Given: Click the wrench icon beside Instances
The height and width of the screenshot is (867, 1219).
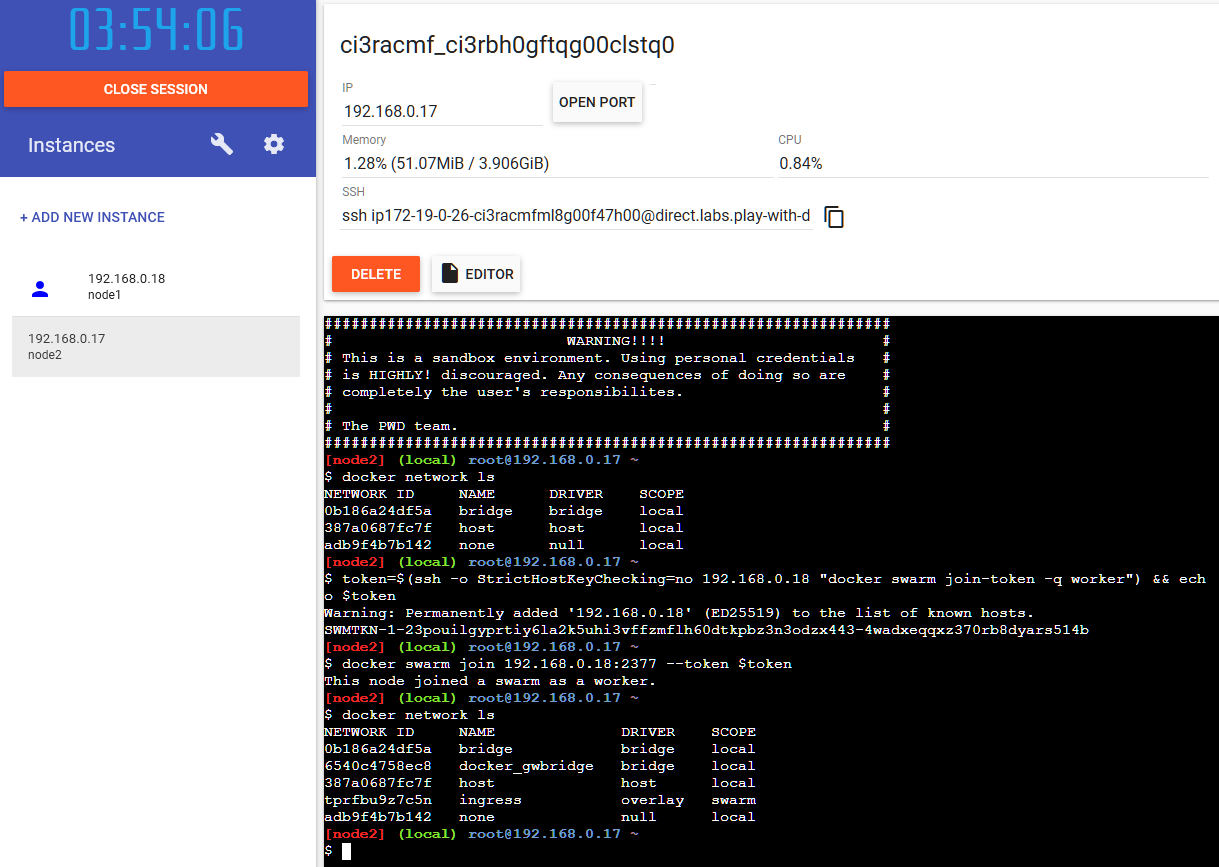Looking at the screenshot, I should click(x=221, y=145).
